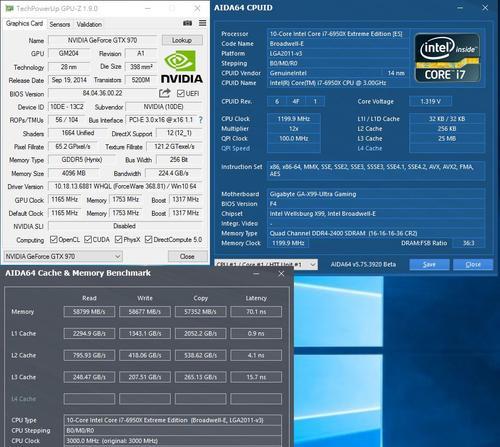Toggle the UEFI checkbox

pyautogui.click(x=180, y=93)
